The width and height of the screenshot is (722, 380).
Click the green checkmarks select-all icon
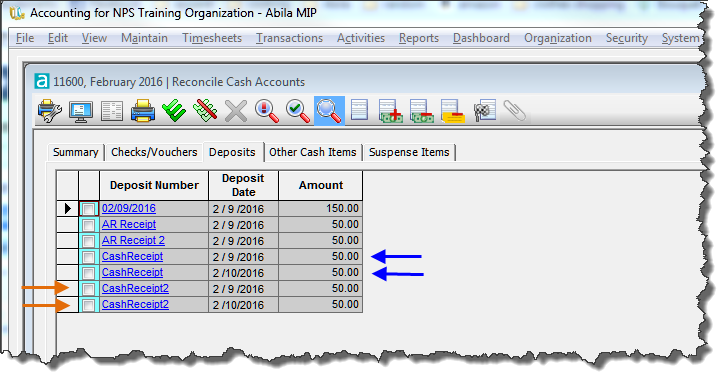click(174, 111)
